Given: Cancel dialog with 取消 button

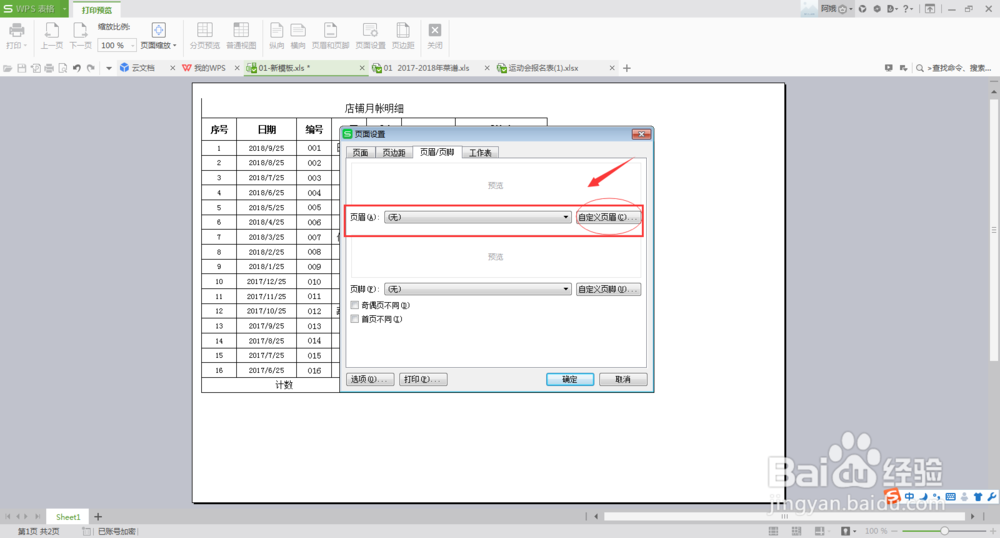Looking at the screenshot, I should [623, 379].
